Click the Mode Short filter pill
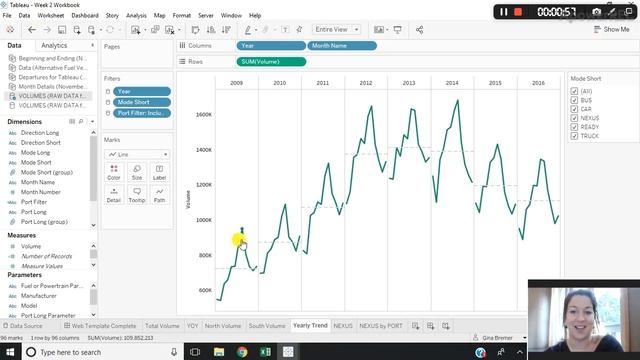The width and height of the screenshot is (640, 360). coord(142,102)
